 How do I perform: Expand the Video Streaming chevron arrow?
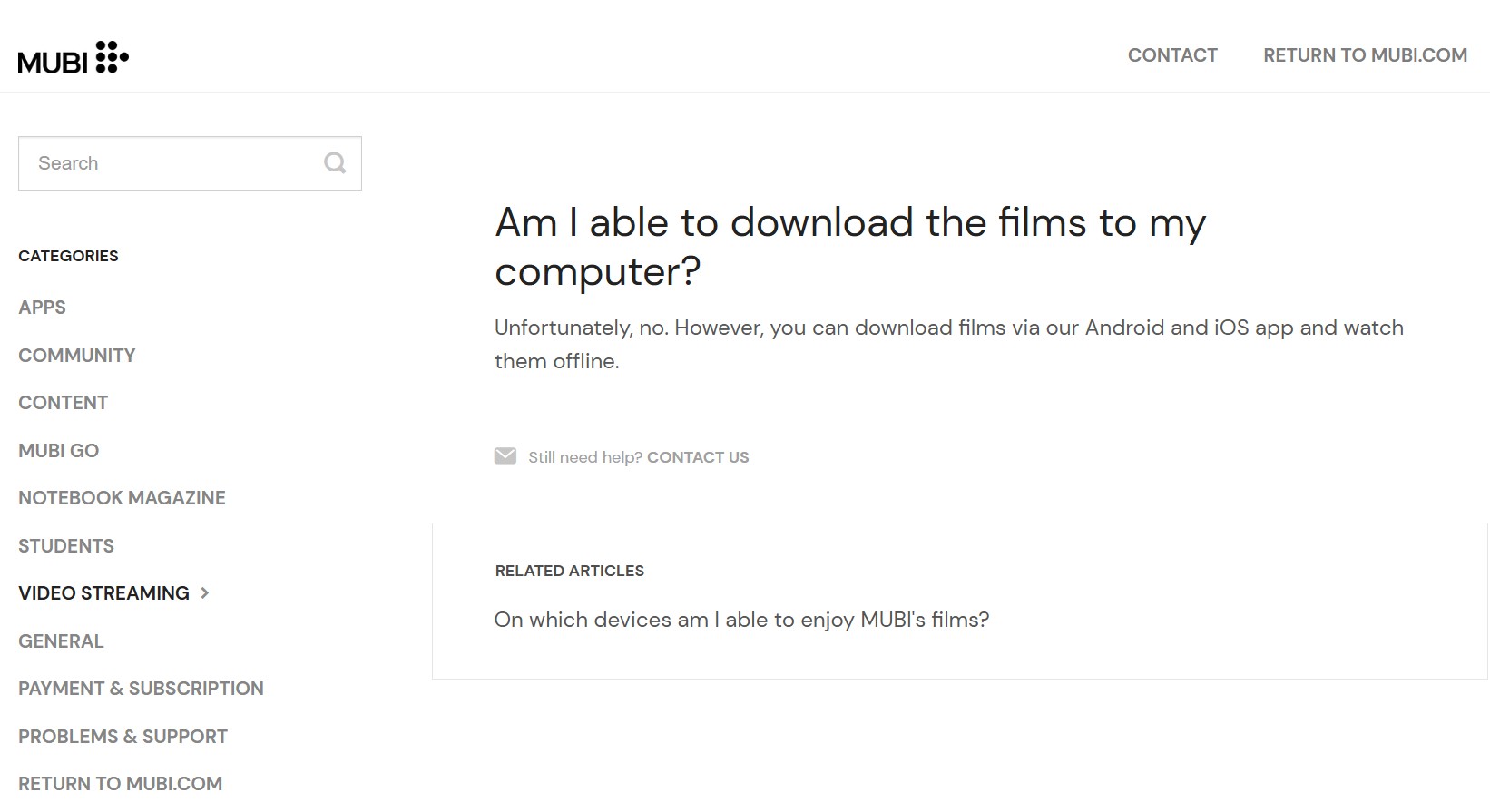tap(205, 593)
